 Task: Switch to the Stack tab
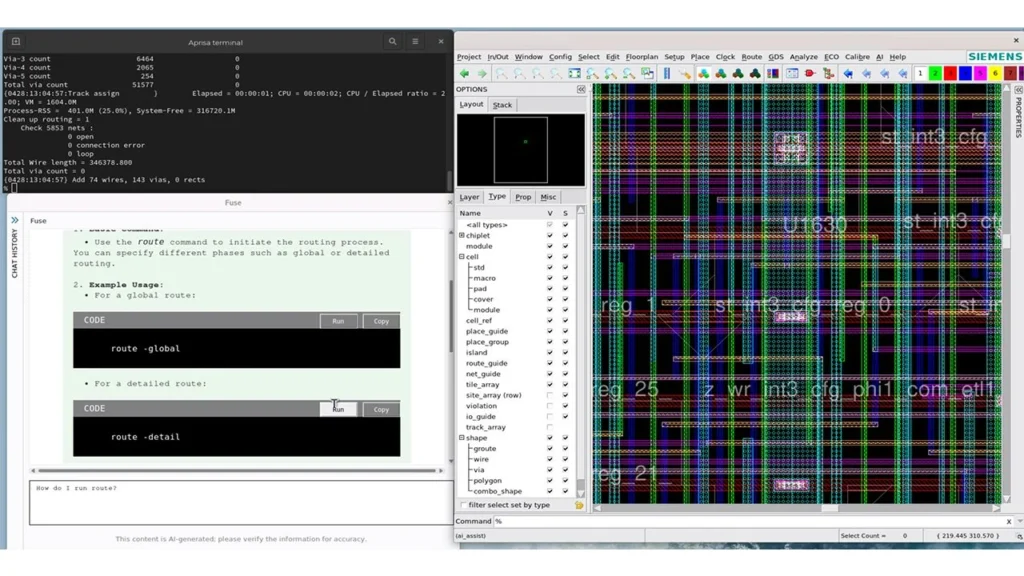(x=502, y=105)
